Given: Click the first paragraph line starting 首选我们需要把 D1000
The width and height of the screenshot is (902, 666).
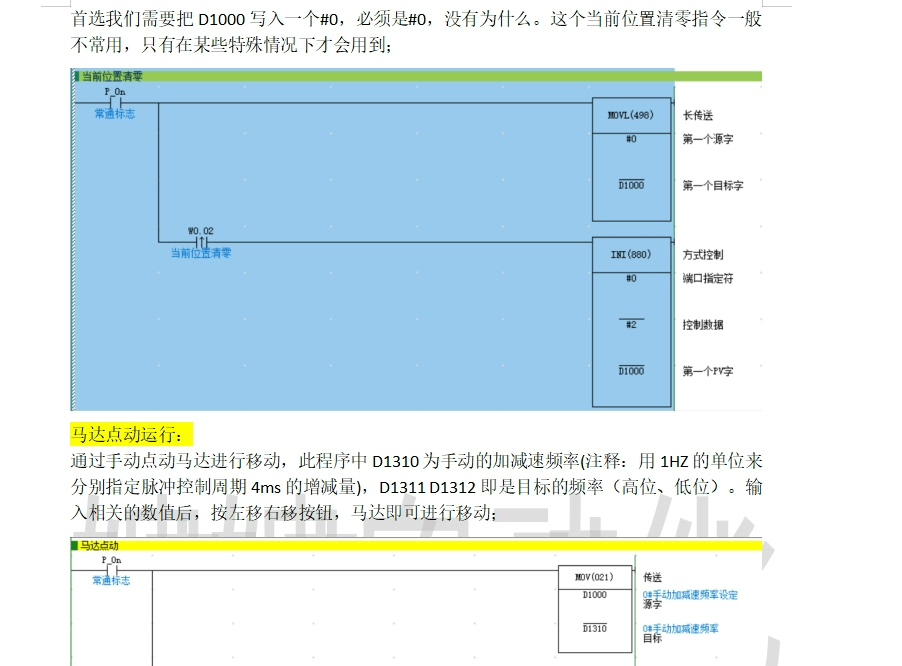Looking at the screenshot, I should [x=416, y=19].
